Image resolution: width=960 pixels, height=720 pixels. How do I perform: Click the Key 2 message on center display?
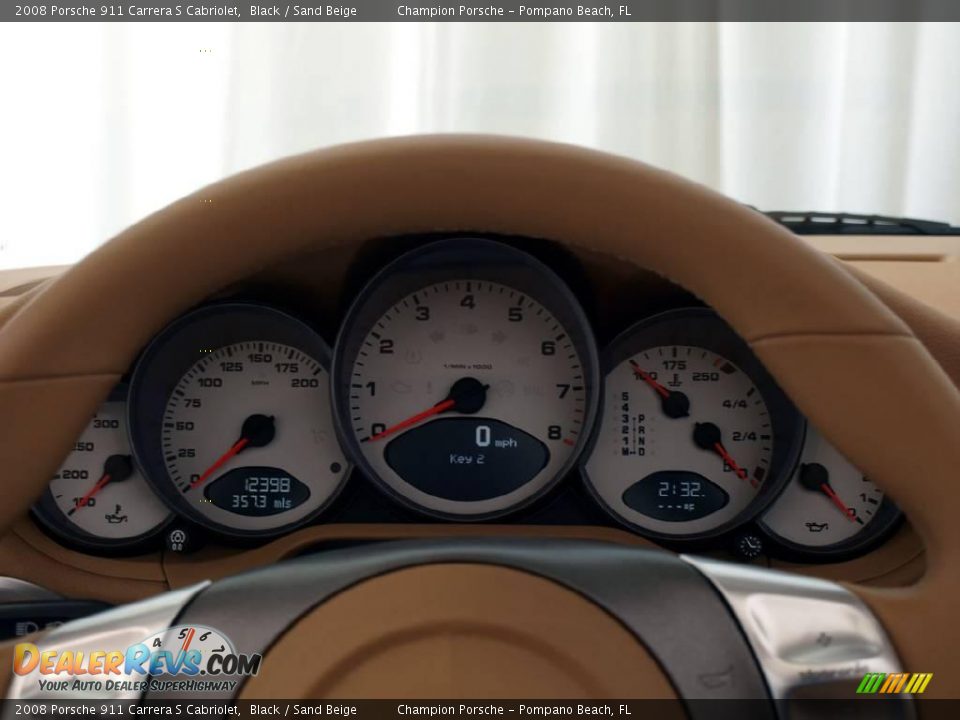click(467, 459)
